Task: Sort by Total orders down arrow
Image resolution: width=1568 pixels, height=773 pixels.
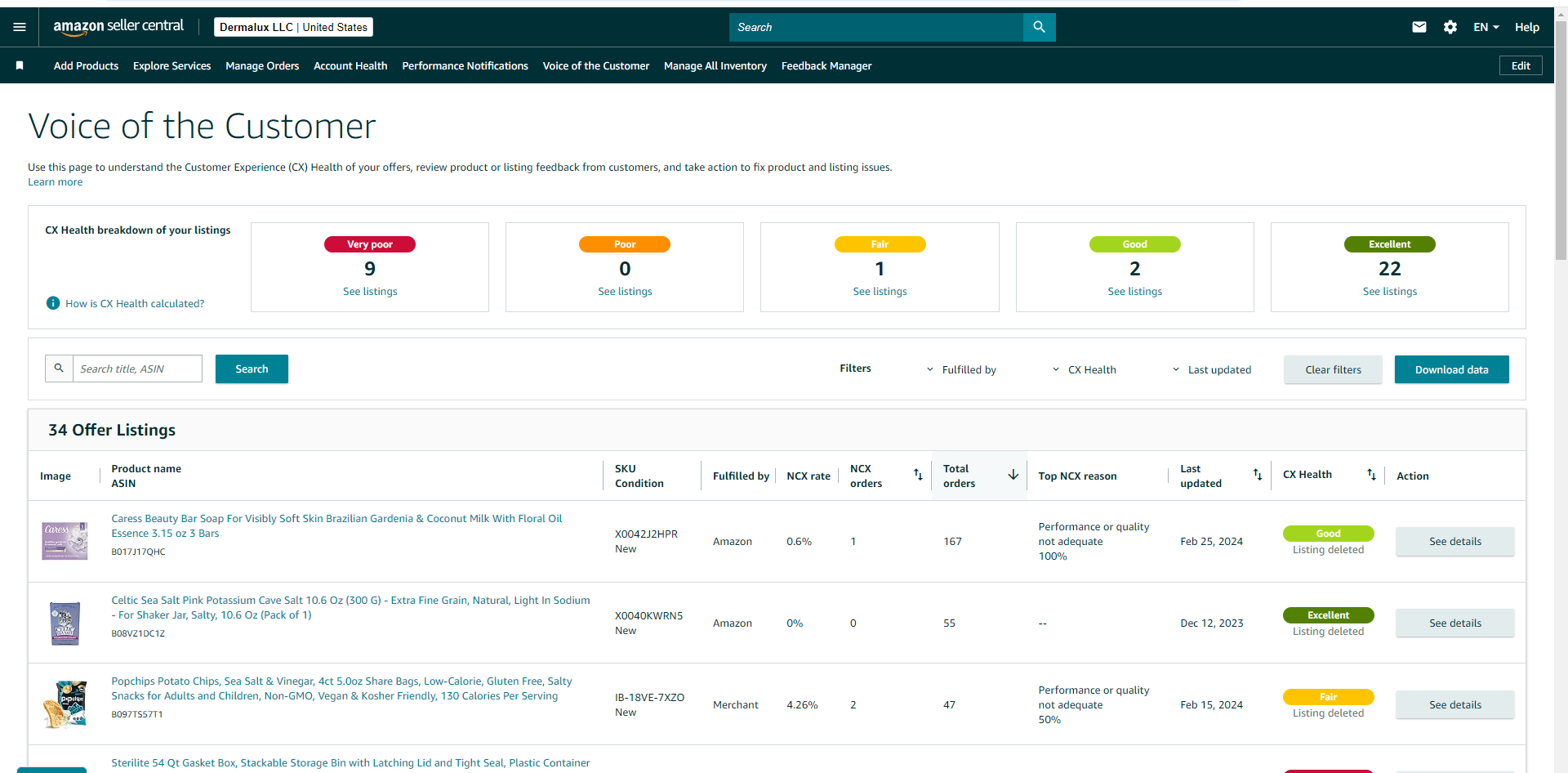Action: point(1013,475)
